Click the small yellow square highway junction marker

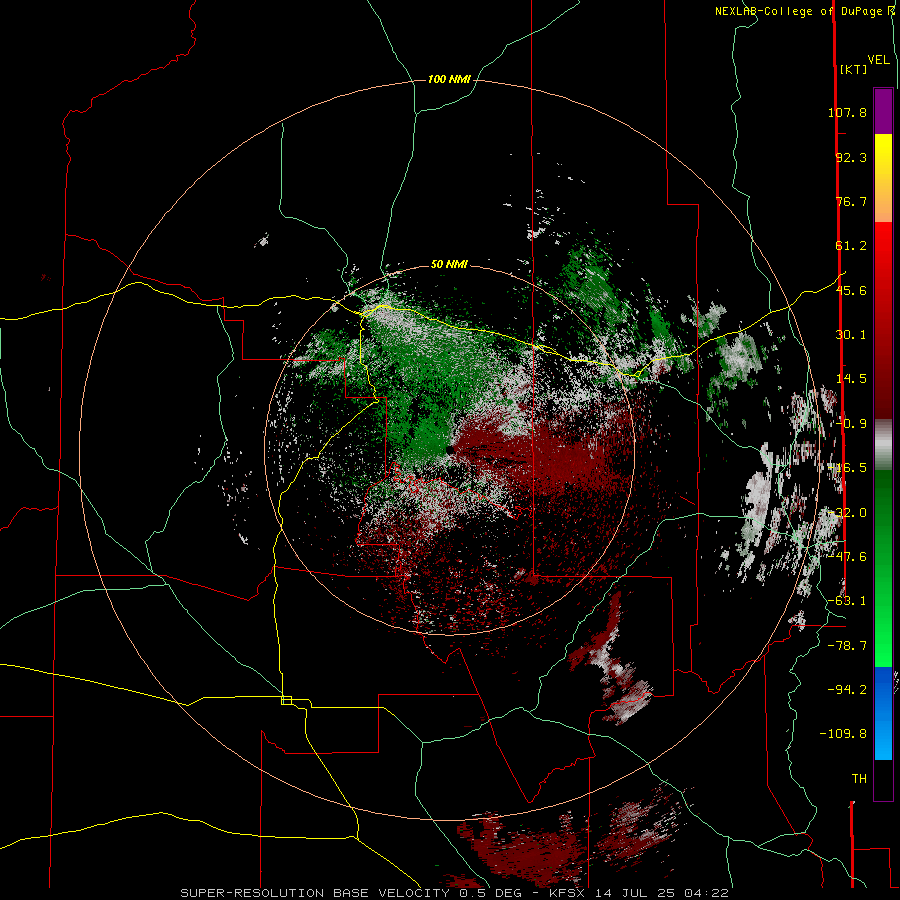286,700
